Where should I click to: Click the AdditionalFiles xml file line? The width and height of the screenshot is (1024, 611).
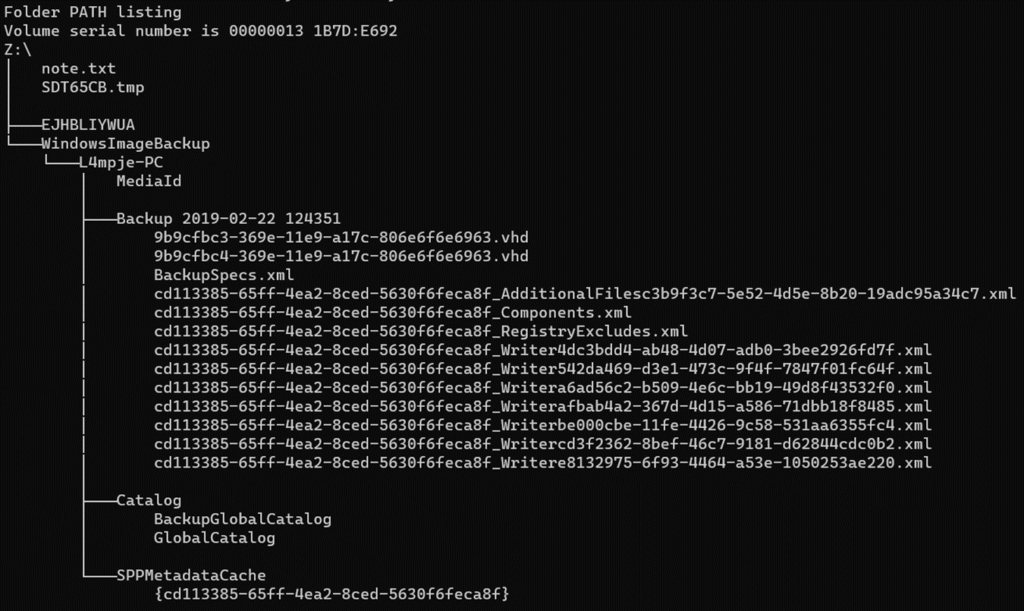[584, 294]
